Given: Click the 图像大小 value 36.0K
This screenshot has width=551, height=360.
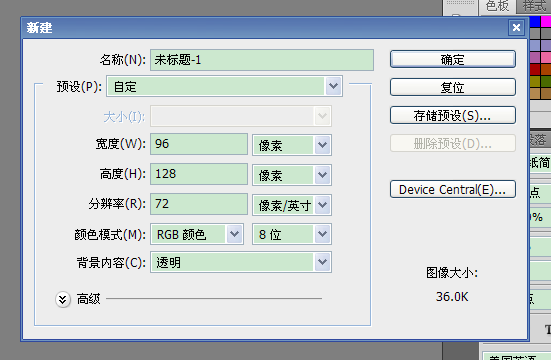Looking at the screenshot, I should coord(452,297).
